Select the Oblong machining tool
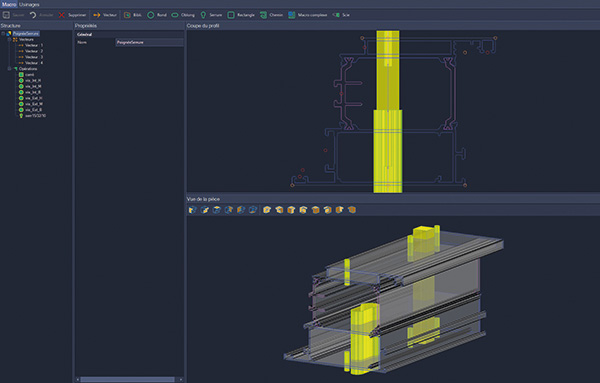This screenshot has height=383, width=600. click(183, 15)
